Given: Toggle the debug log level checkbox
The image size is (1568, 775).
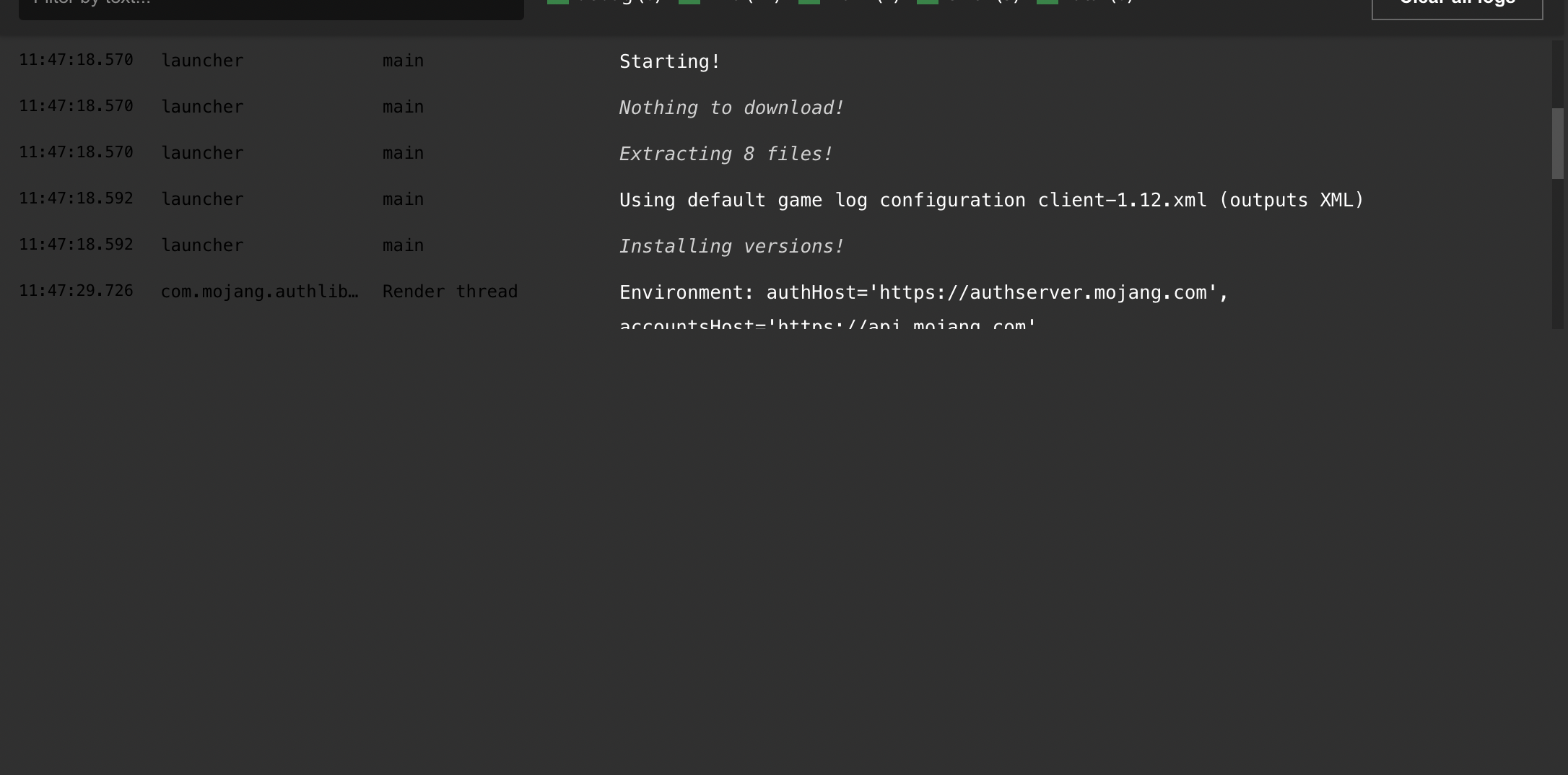Looking at the screenshot, I should click(x=558, y=2).
